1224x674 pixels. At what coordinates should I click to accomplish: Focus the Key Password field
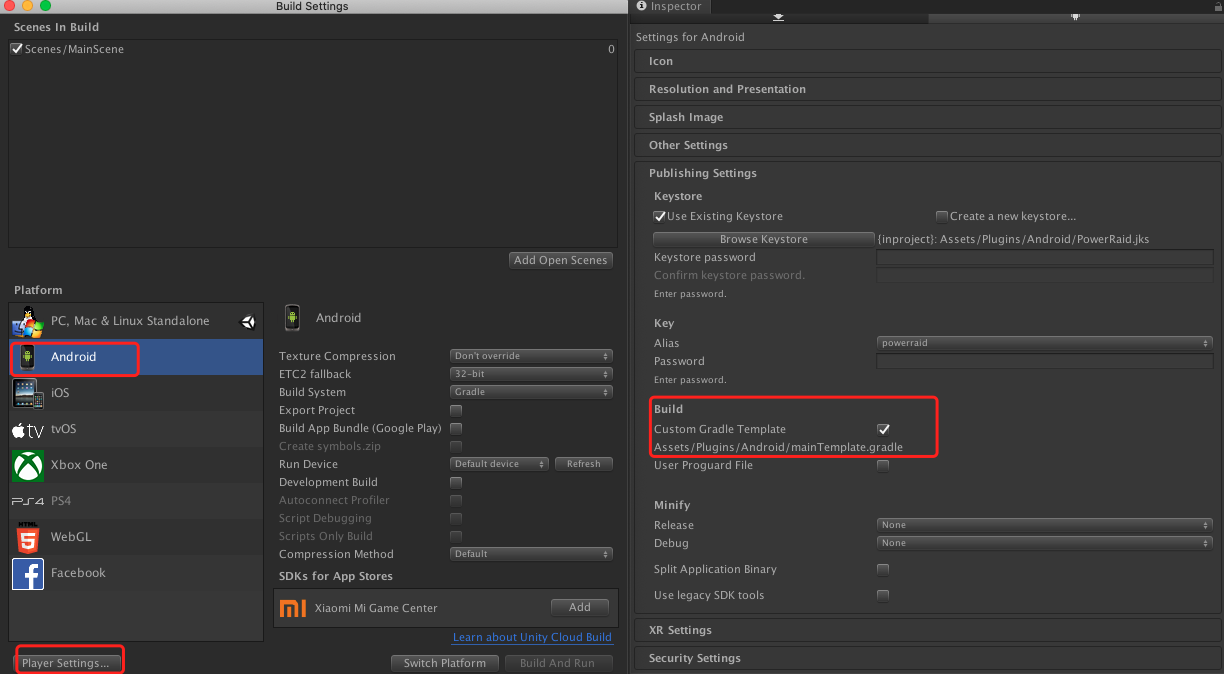tap(1045, 361)
